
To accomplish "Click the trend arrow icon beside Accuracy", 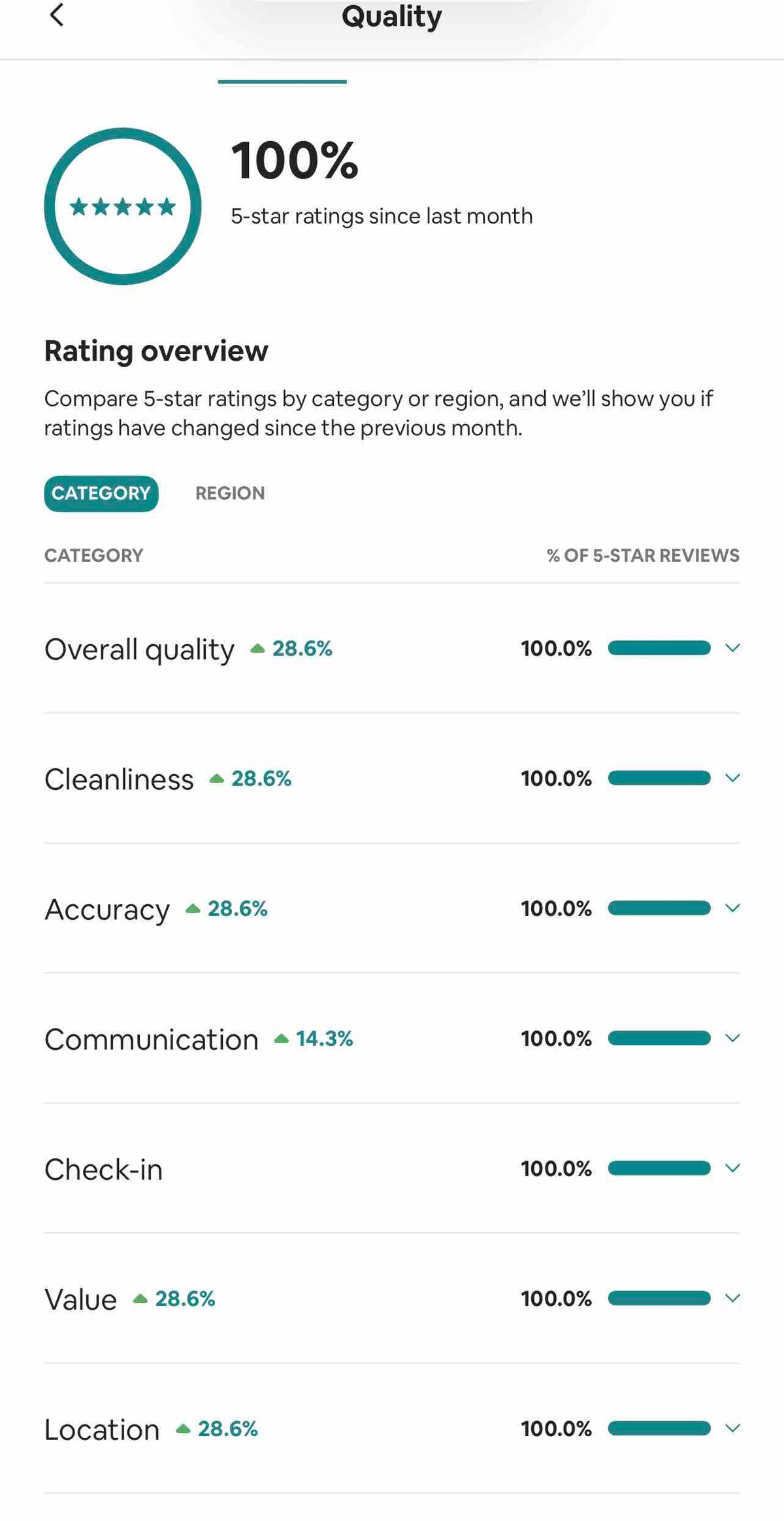I will tap(193, 909).
